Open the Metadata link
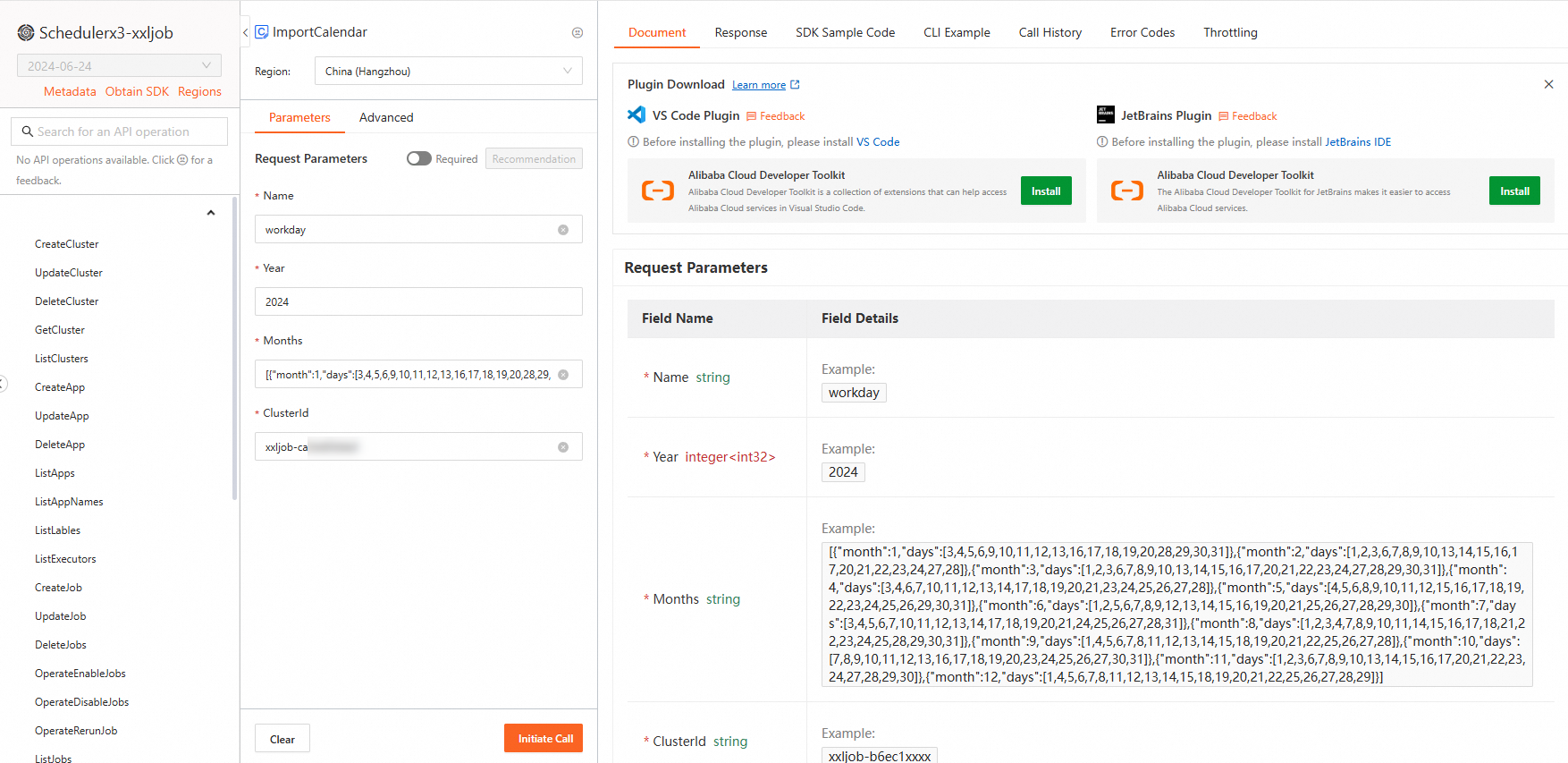Screen dimensions: 1568x763 pos(70,91)
